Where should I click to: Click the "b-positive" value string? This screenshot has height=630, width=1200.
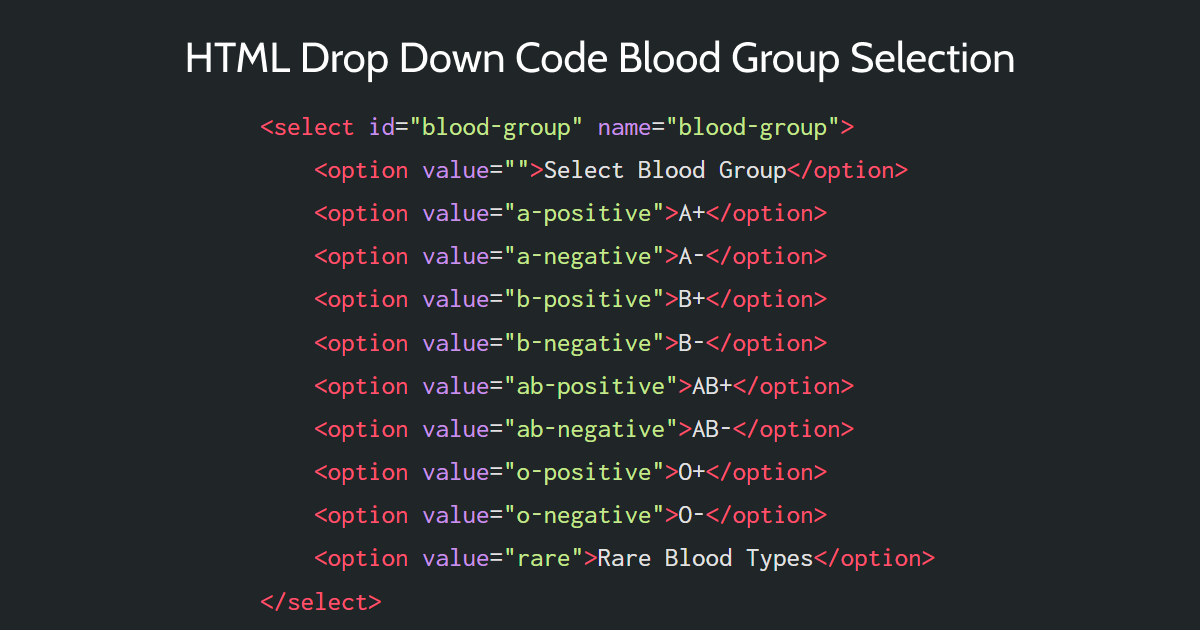point(584,300)
